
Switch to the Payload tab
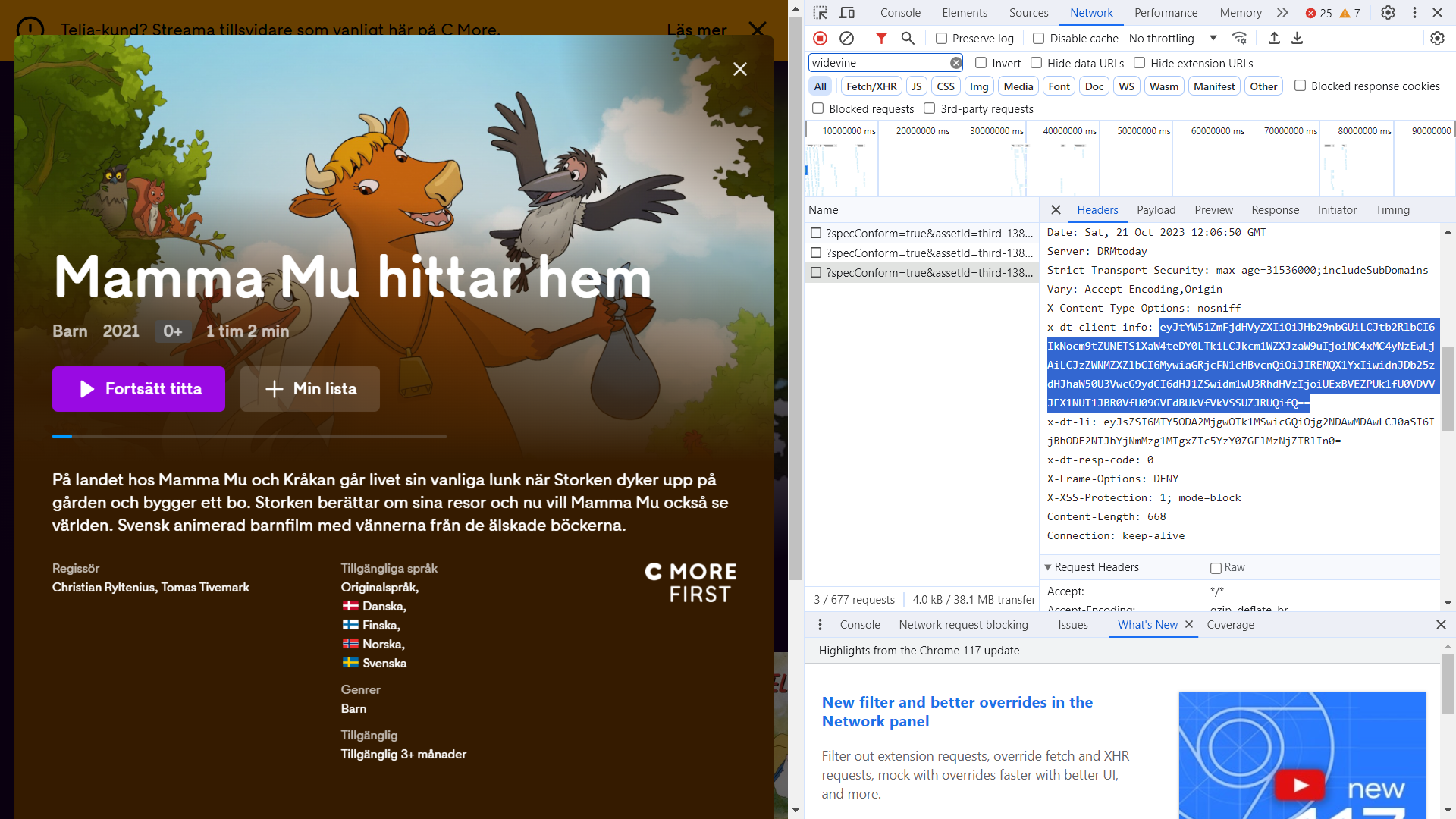tap(1156, 210)
